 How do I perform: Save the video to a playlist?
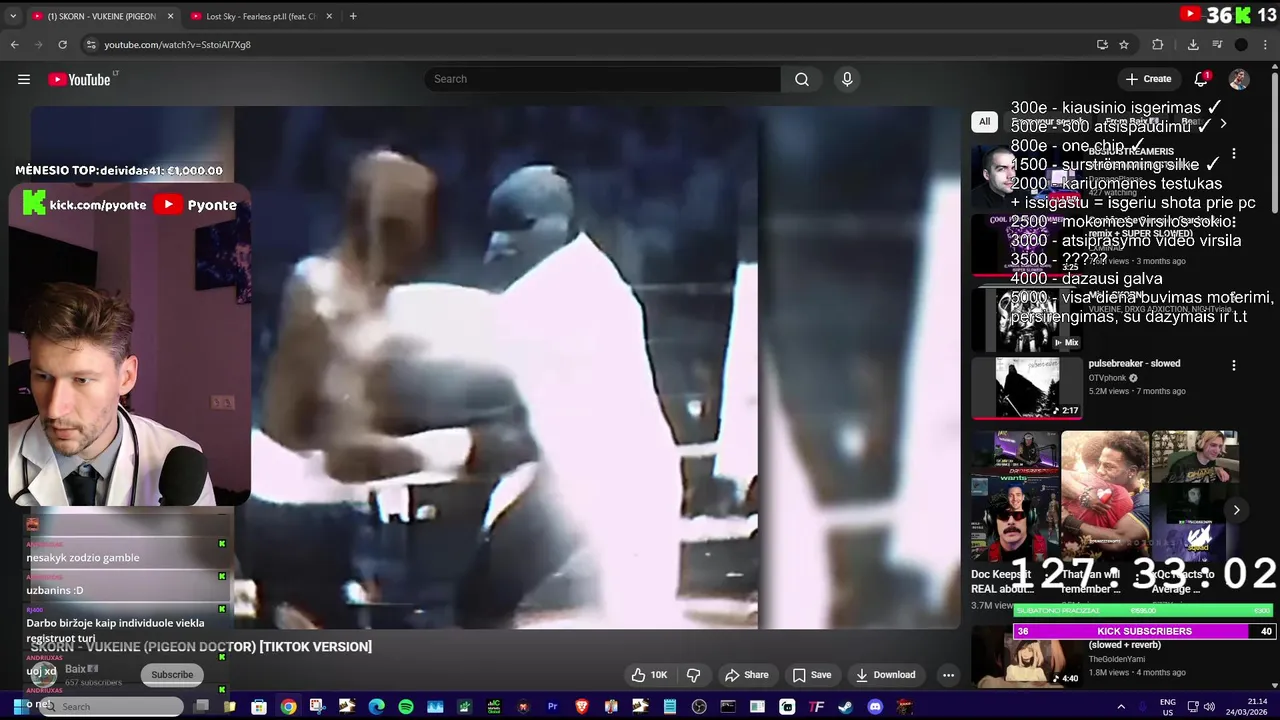coord(810,675)
